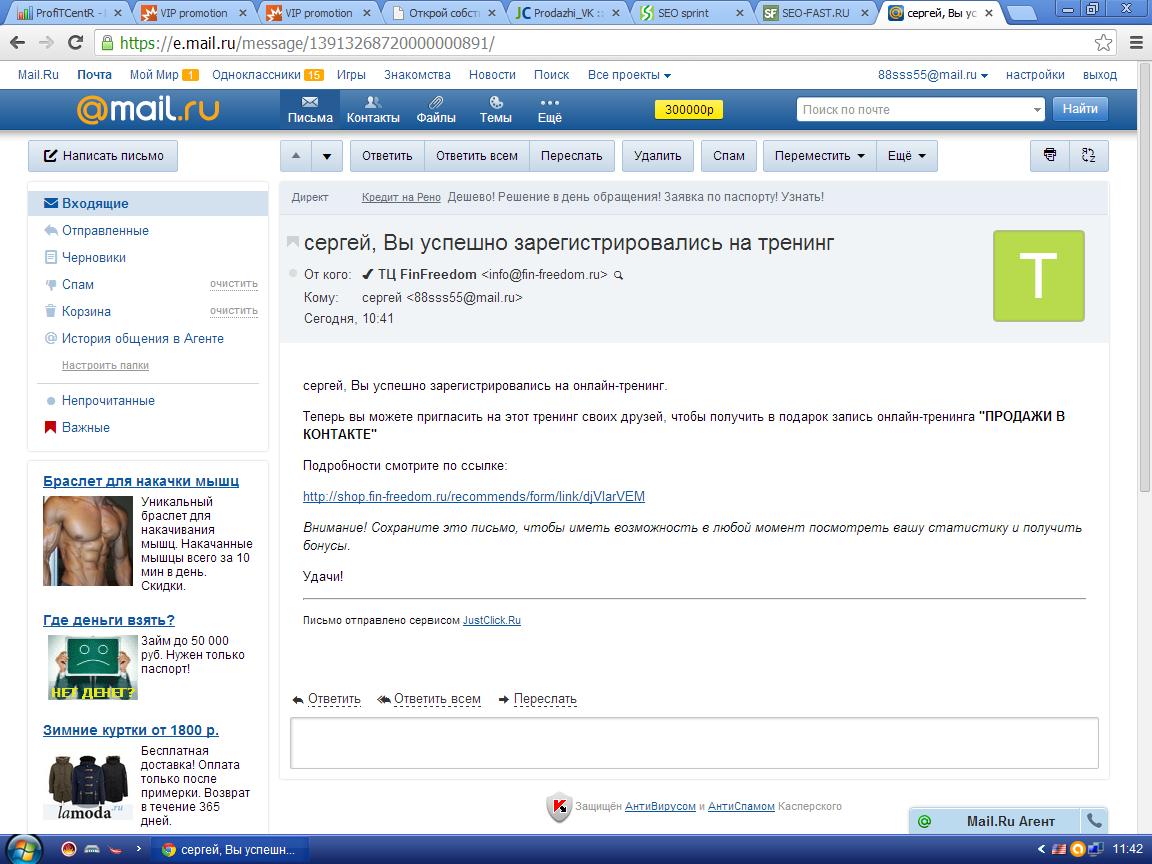Open the JustClick.Ru link
Image resolution: width=1152 pixels, height=864 pixels.
(x=492, y=620)
